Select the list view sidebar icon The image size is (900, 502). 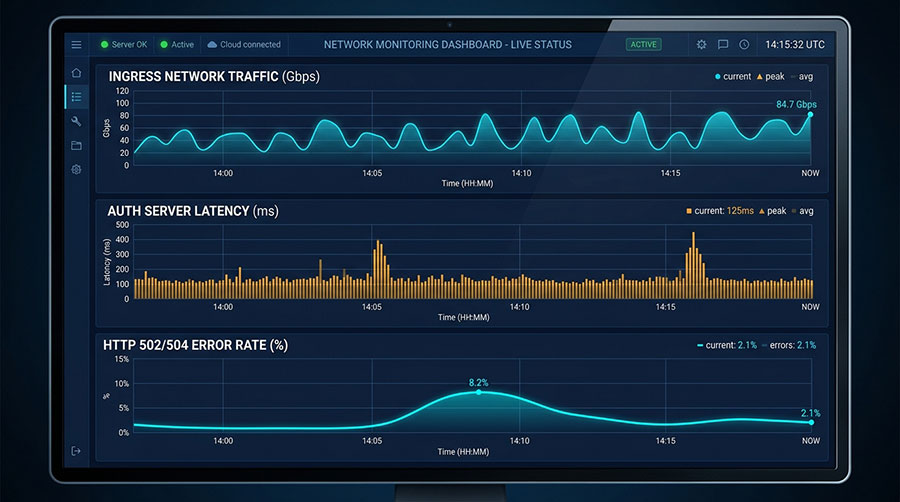76,97
